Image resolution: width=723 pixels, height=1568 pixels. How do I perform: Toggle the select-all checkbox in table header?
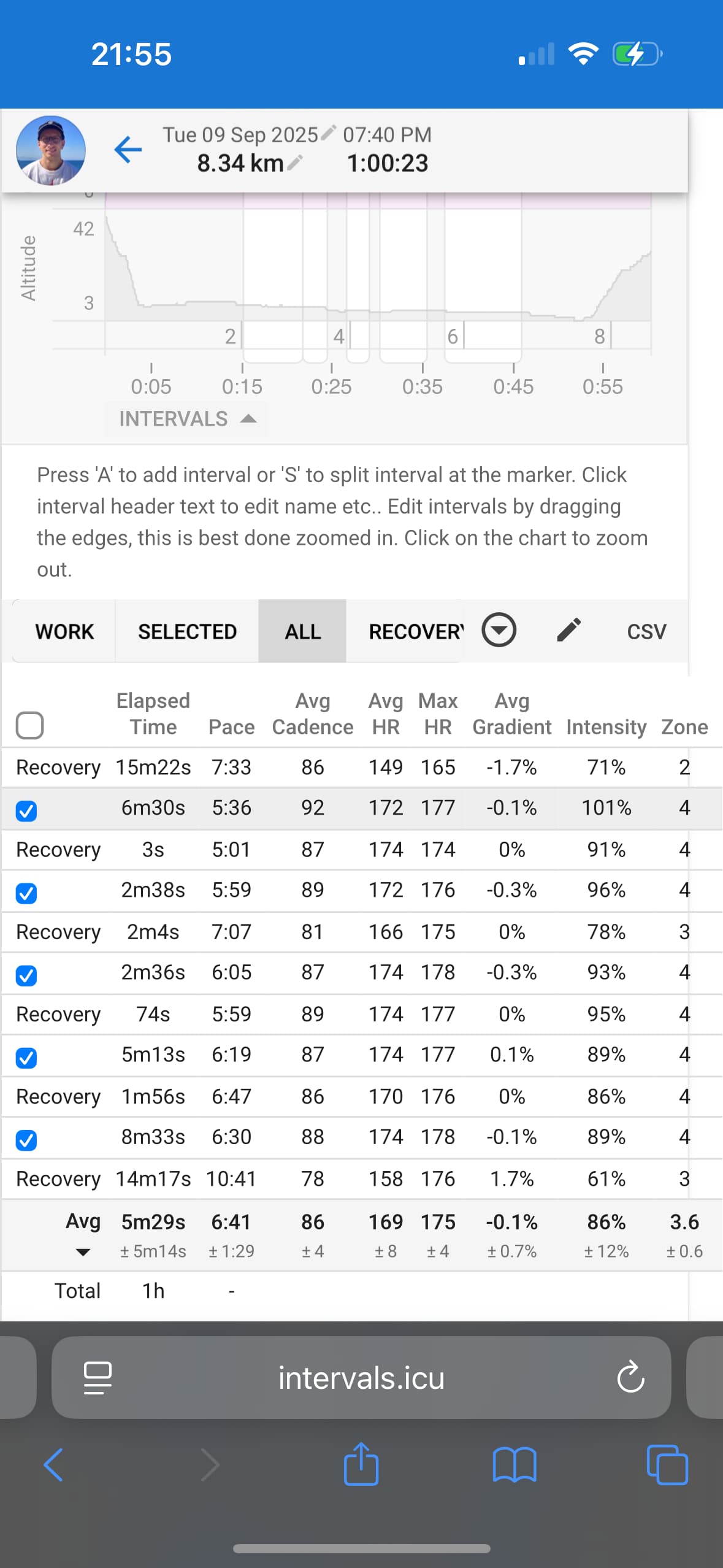point(29,725)
